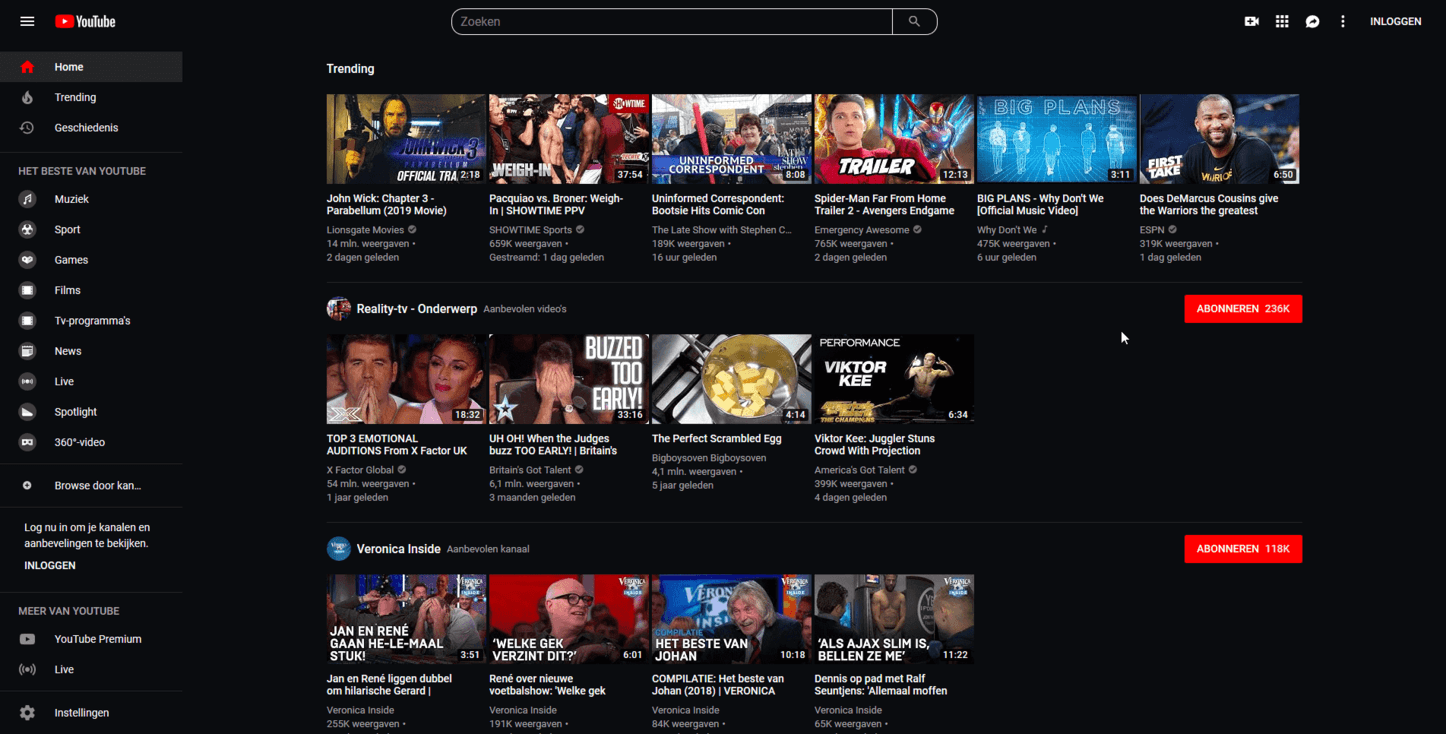Open 'WELKE GEK VERZINT DIT?' thumbnail
The height and width of the screenshot is (734, 1446).
click(569, 619)
